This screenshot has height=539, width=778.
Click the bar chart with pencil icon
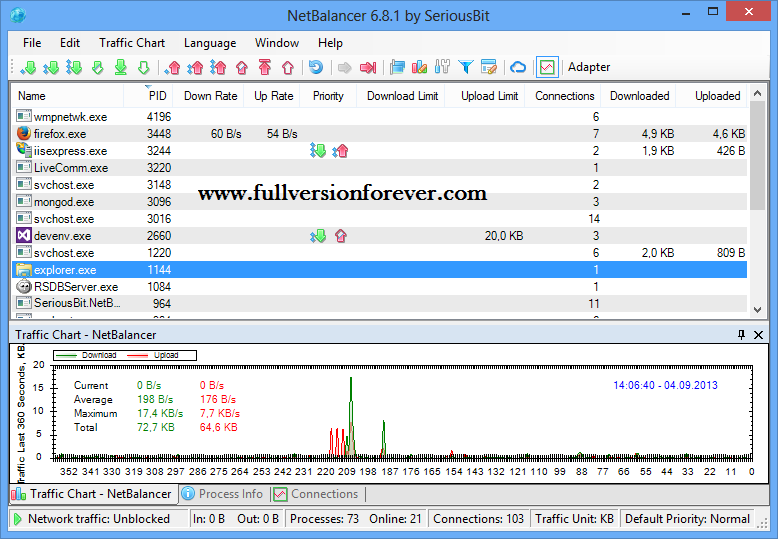419,67
